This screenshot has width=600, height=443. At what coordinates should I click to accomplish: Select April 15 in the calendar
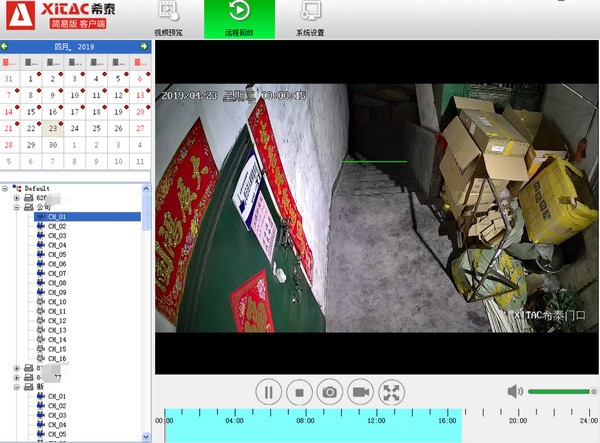(x=31, y=112)
